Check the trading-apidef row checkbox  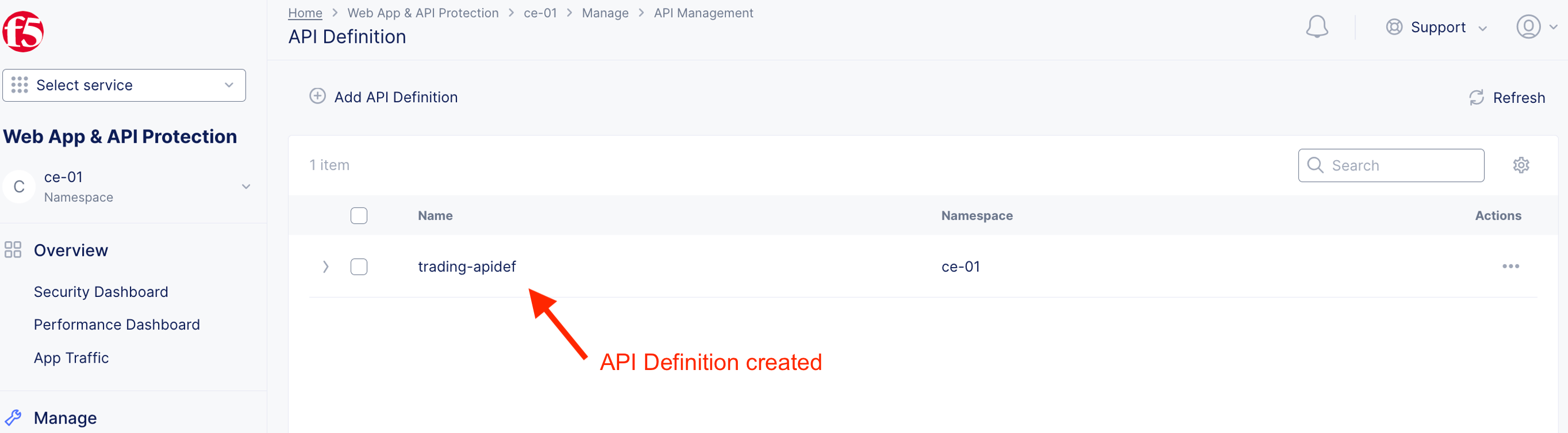[x=359, y=267]
